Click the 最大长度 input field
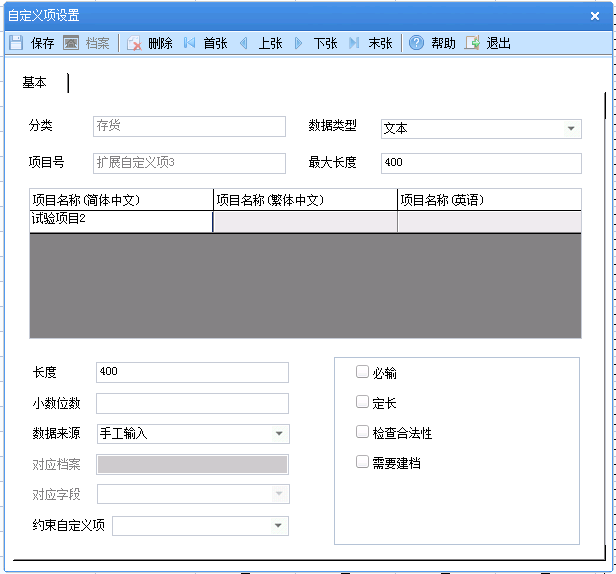 click(x=480, y=163)
